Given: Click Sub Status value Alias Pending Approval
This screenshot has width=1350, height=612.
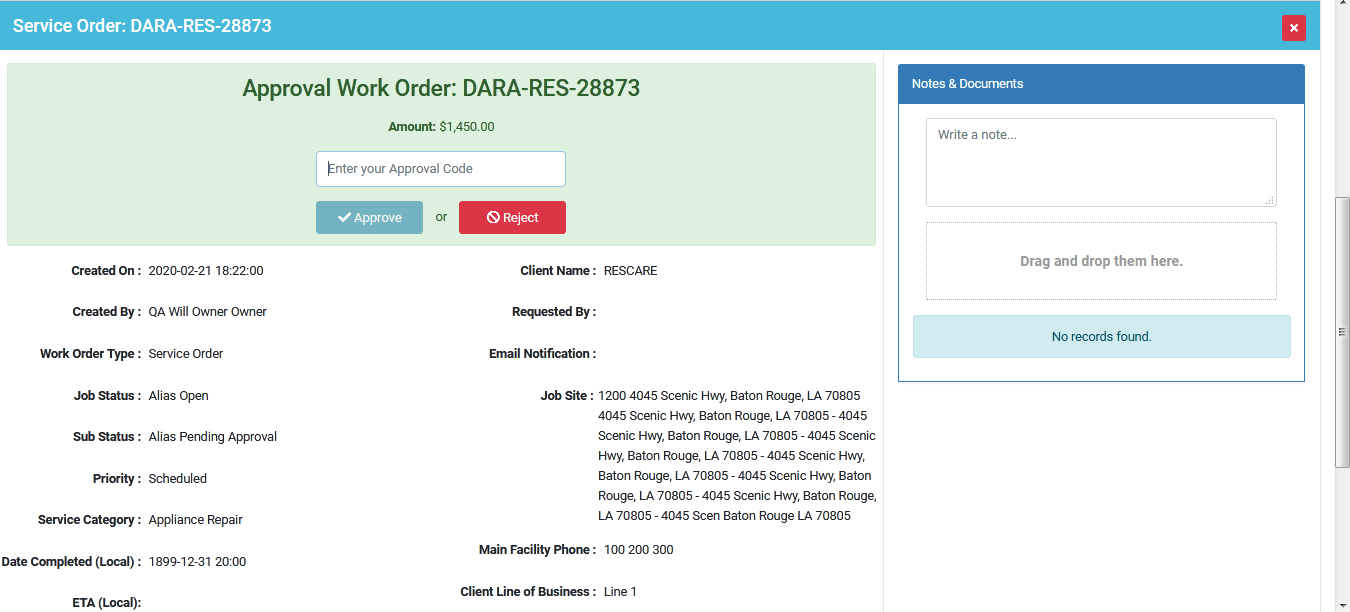Looking at the screenshot, I should coord(213,437).
